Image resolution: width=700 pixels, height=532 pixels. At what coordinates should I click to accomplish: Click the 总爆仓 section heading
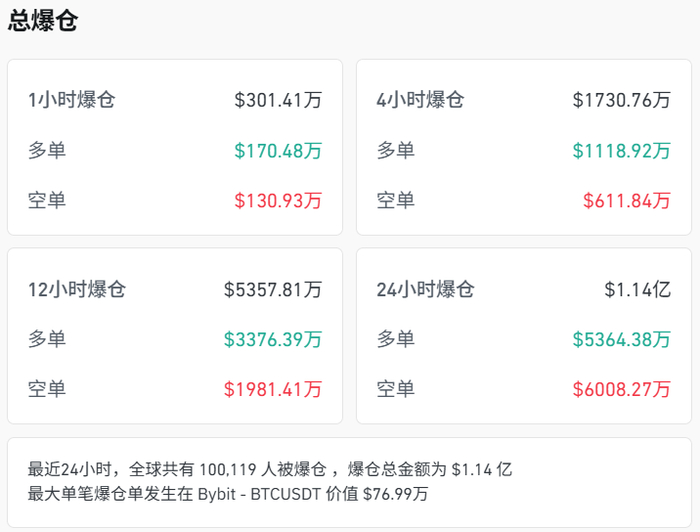(44, 21)
